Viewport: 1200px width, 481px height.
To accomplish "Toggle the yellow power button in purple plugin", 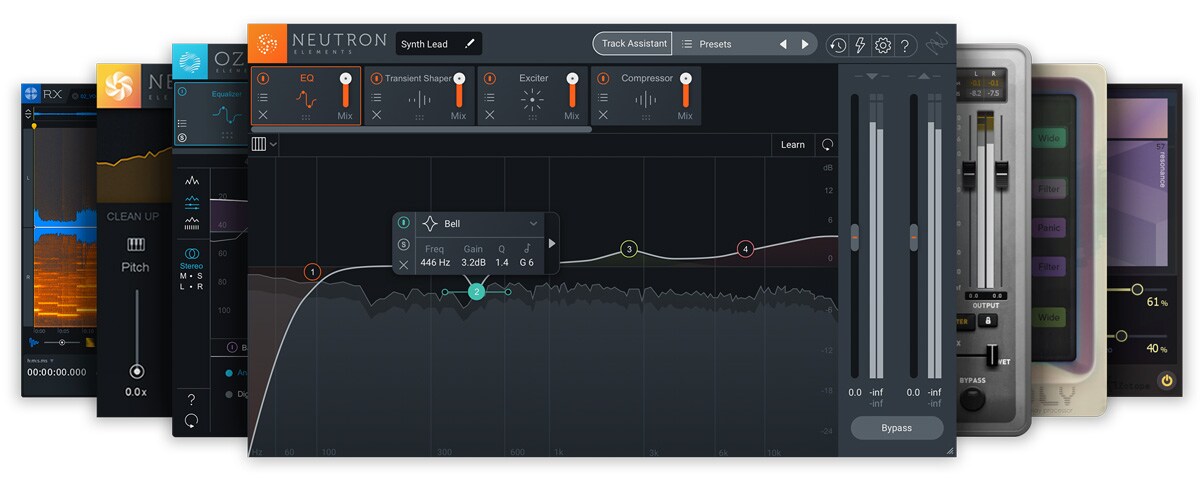I will coord(1166,381).
